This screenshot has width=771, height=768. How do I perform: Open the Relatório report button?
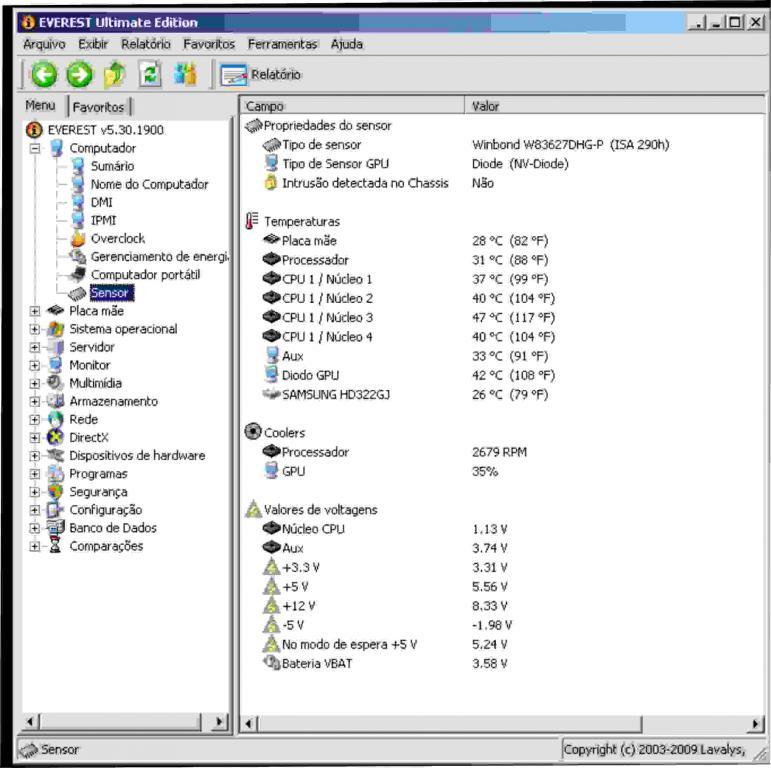261,75
